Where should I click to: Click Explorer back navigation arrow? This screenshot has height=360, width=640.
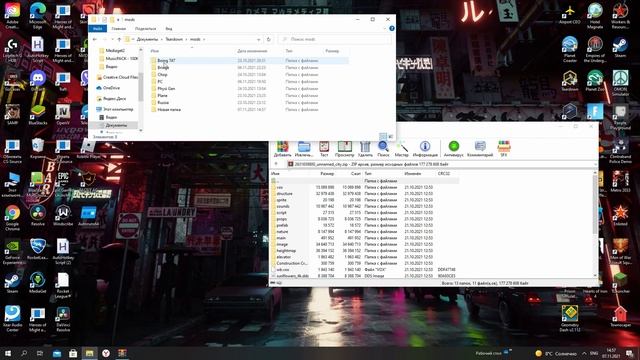pyautogui.click(x=95, y=39)
